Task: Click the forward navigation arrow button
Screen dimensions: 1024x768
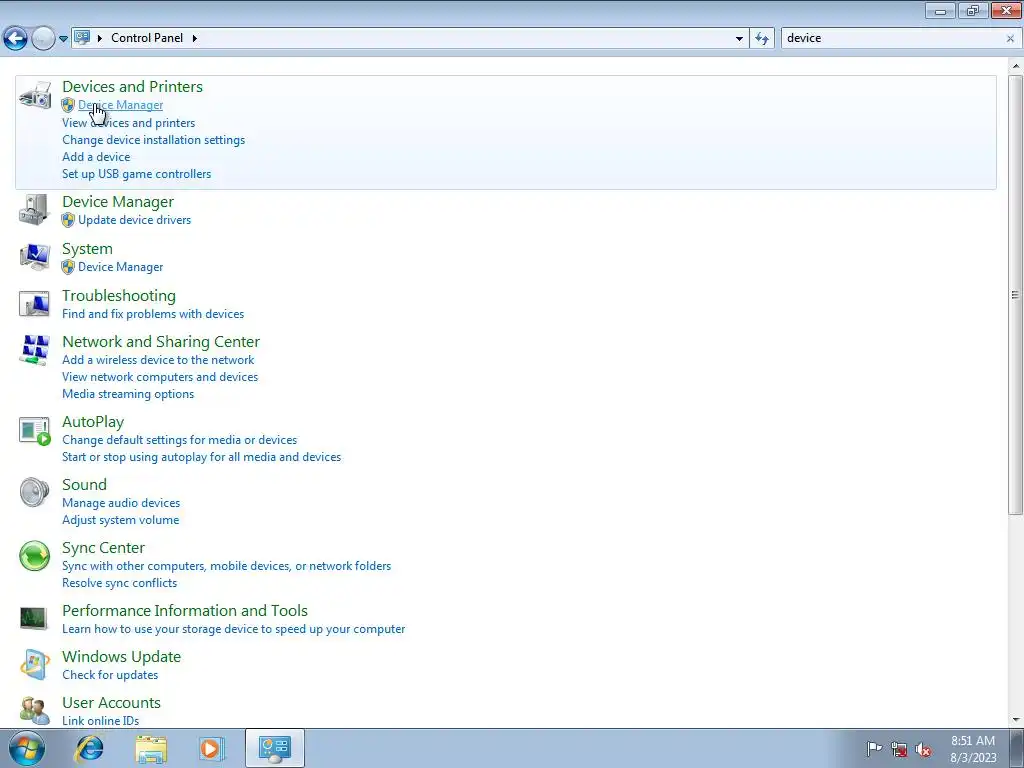Action: click(43, 39)
